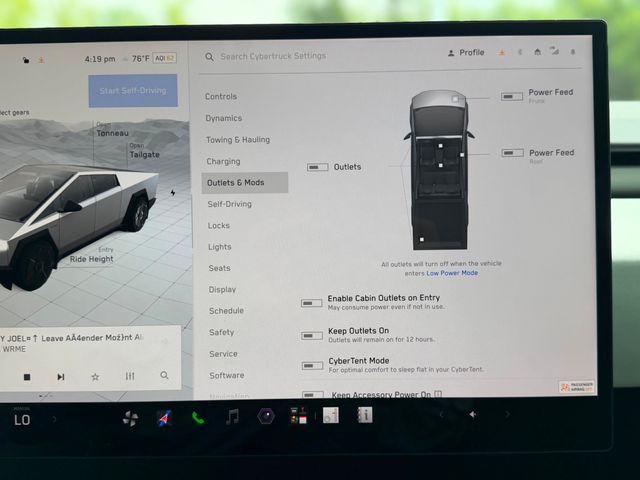Open the Charging settings section

coord(223,161)
